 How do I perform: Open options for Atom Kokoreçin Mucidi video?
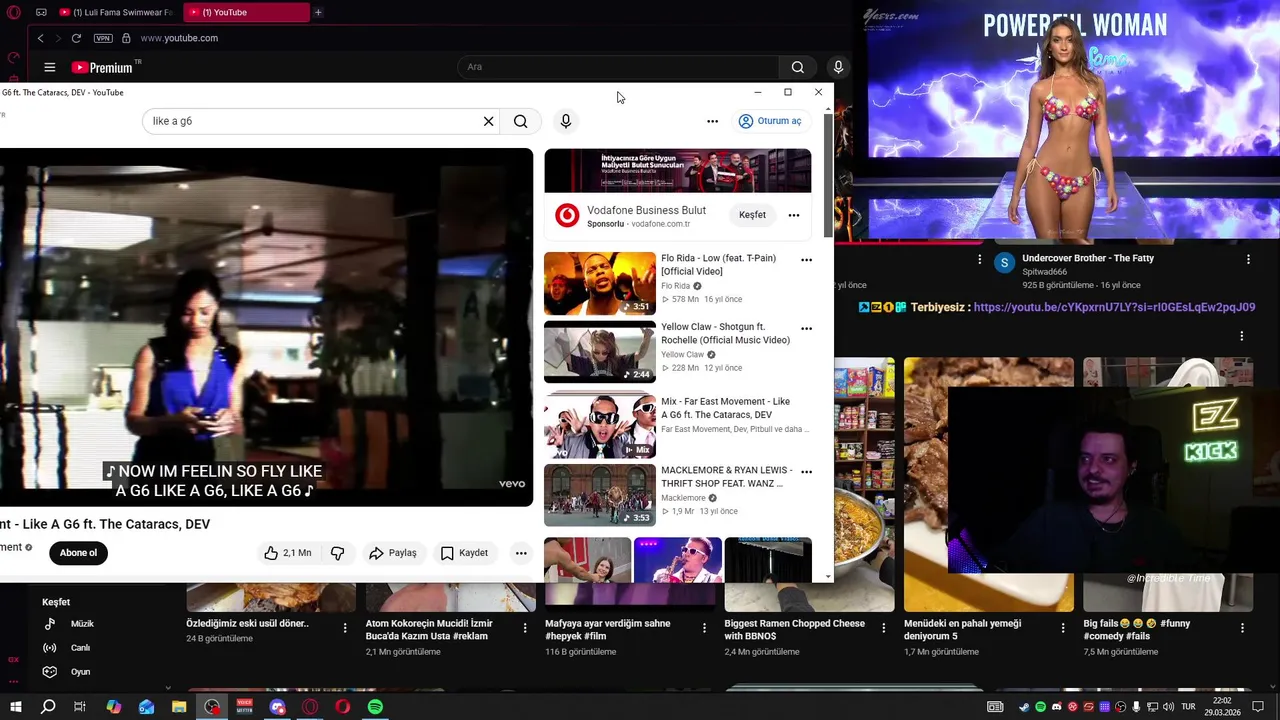coord(525,628)
